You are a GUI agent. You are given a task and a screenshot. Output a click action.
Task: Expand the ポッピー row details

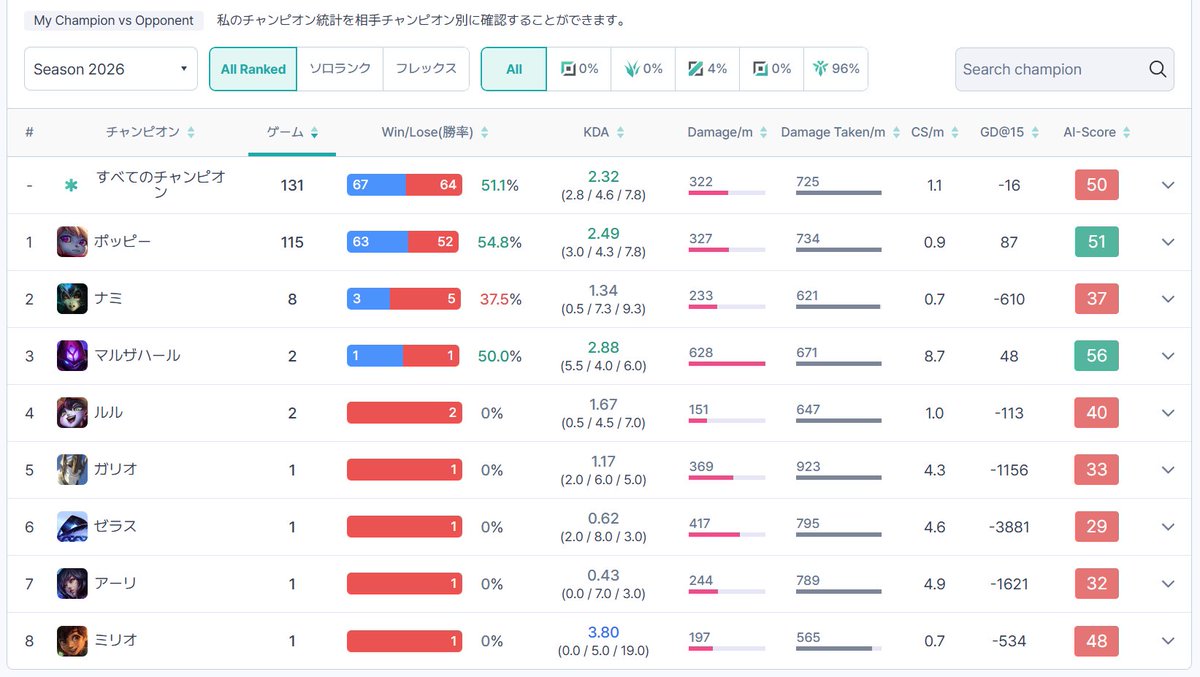point(1167,242)
